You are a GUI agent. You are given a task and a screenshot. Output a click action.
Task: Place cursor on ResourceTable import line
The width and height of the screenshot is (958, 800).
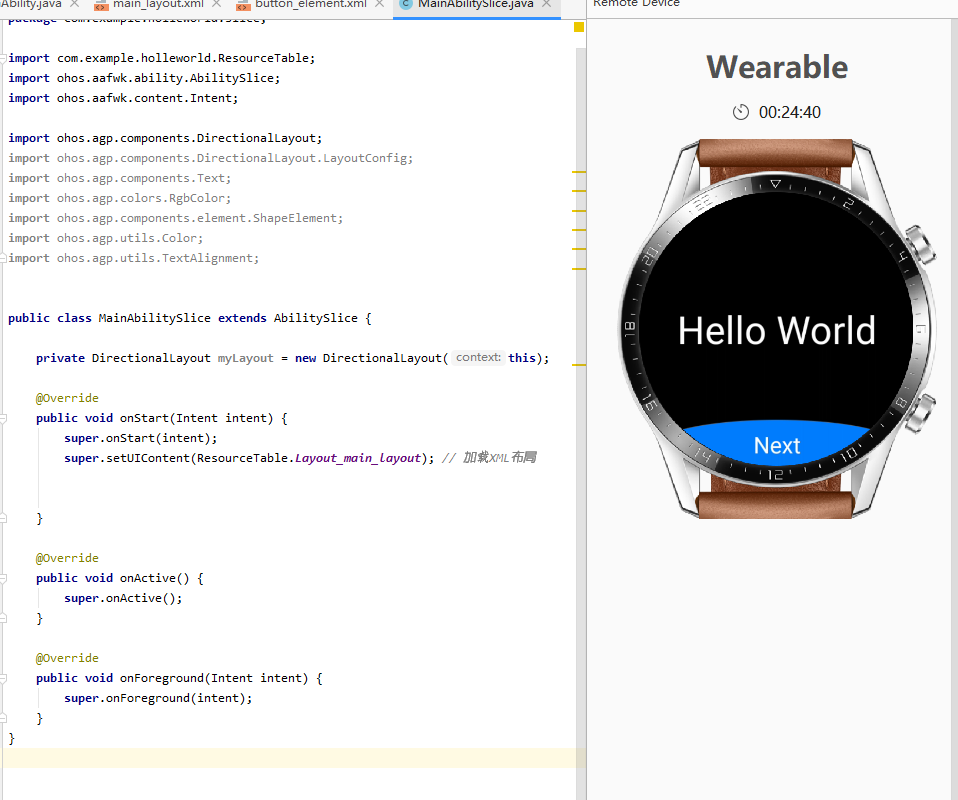tap(161, 58)
